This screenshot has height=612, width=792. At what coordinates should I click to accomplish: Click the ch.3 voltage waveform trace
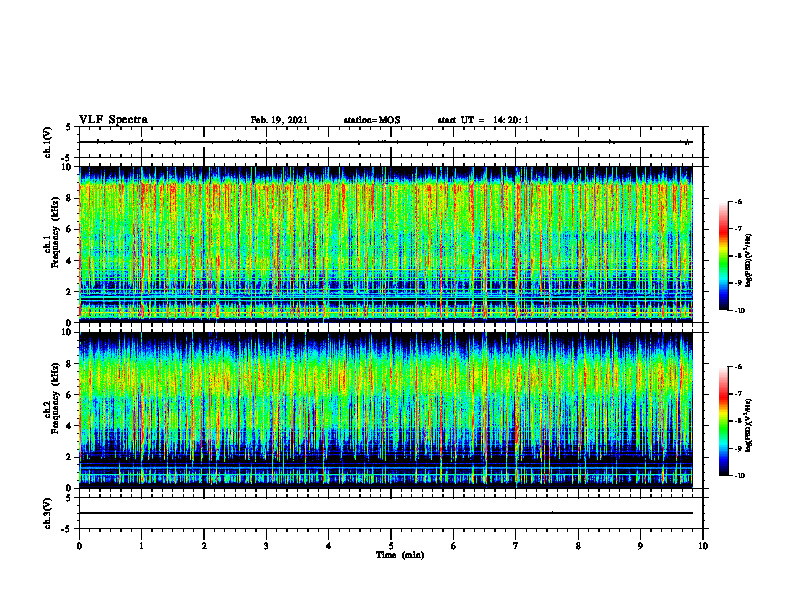point(386,513)
